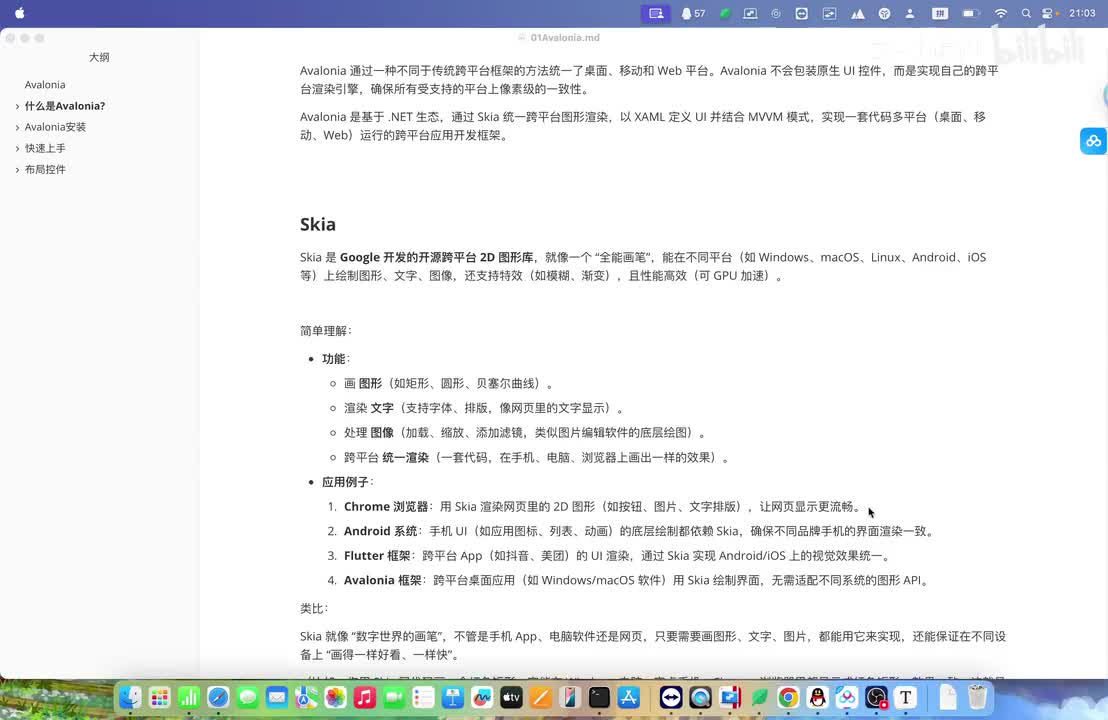The width and height of the screenshot is (1108, 720).
Task: Click the bold text Google 开发的开源跨平台 2D 图形库
Action: click(437, 257)
